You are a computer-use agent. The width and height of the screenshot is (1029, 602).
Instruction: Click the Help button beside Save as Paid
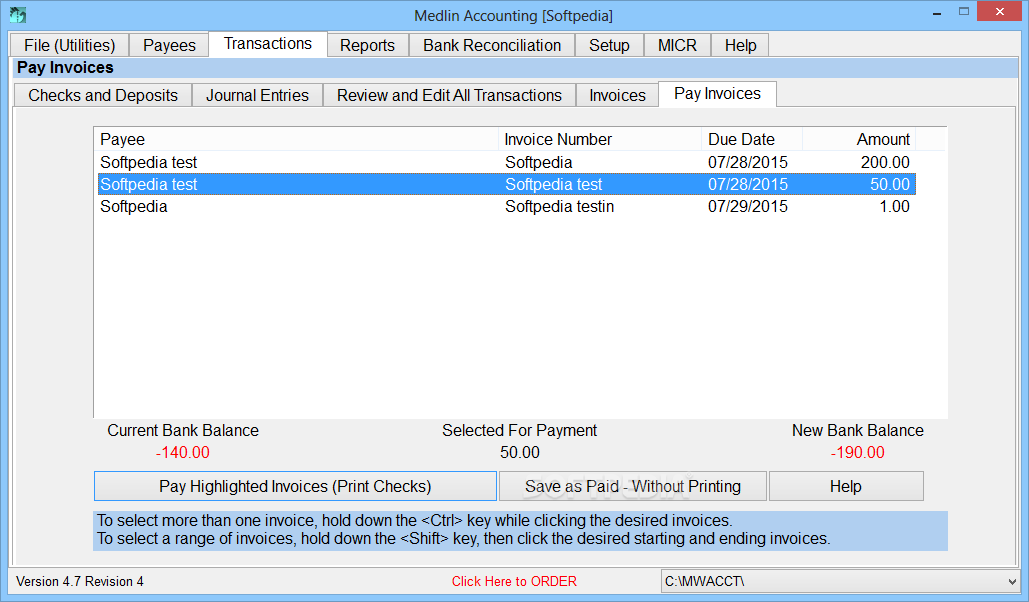click(x=846, y=486)
